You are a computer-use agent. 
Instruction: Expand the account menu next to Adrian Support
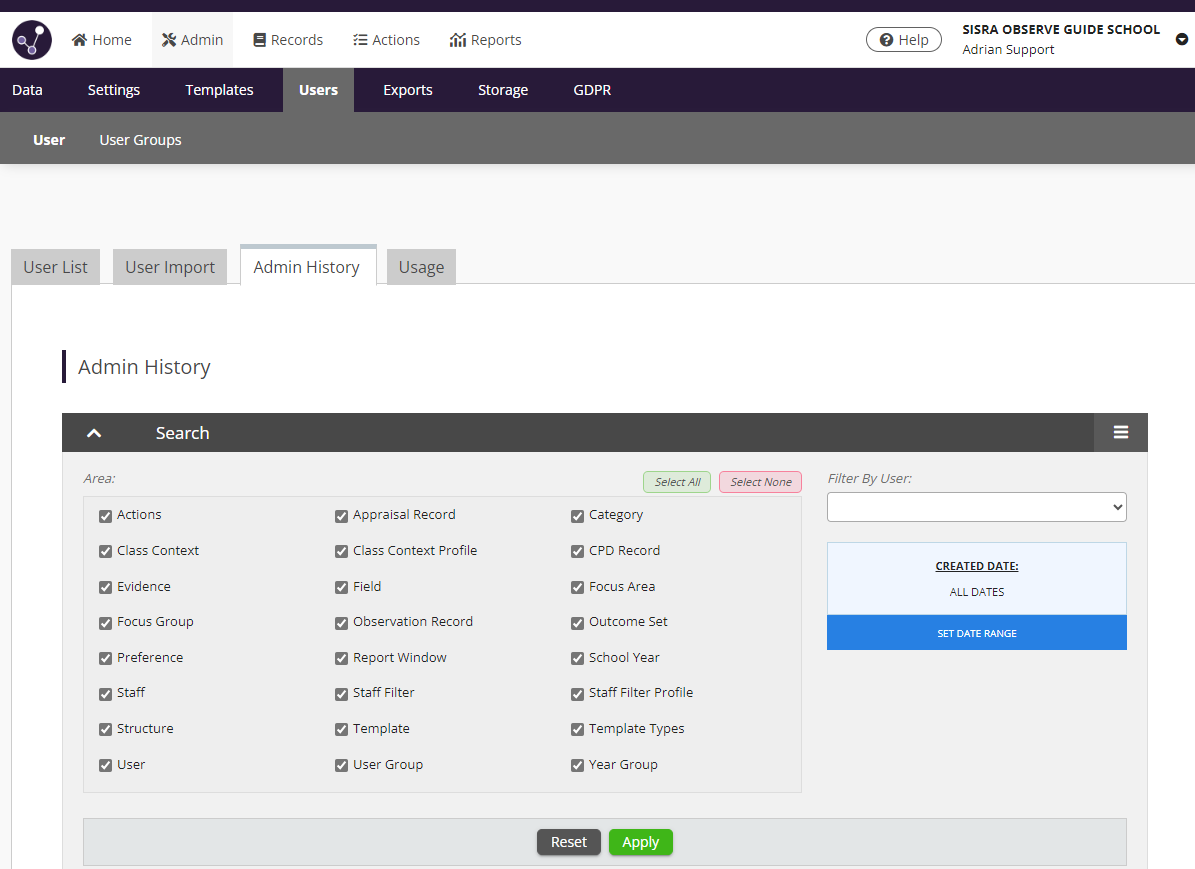pyautogui.click(x=1182, y=39)
